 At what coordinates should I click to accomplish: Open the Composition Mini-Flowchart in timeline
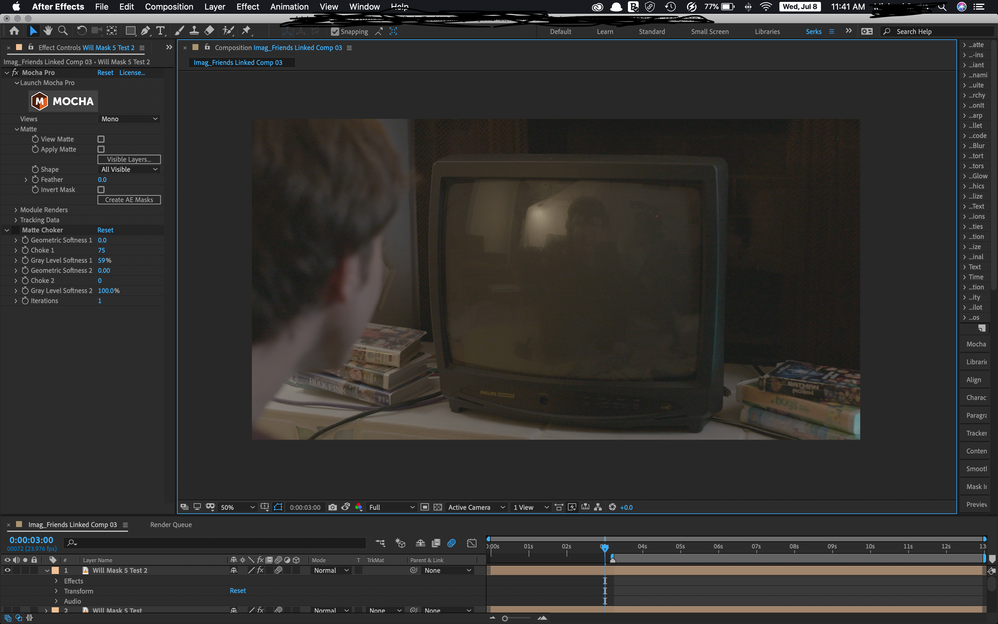pos(380,543)
